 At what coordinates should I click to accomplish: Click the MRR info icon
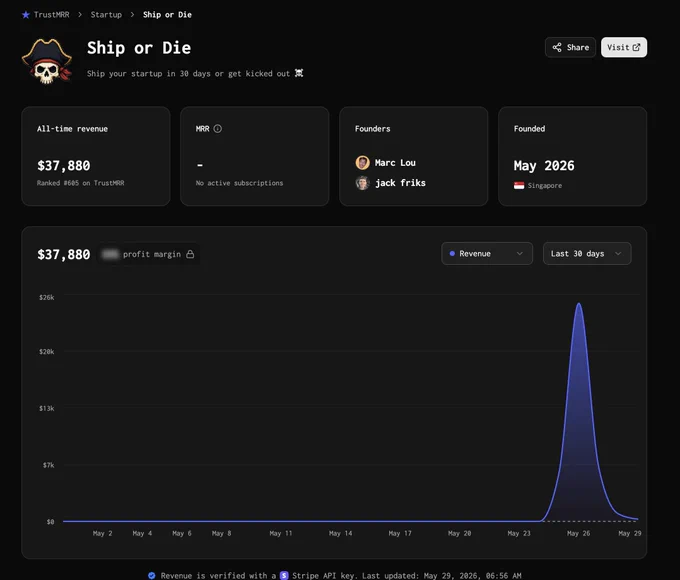[218, 128]
